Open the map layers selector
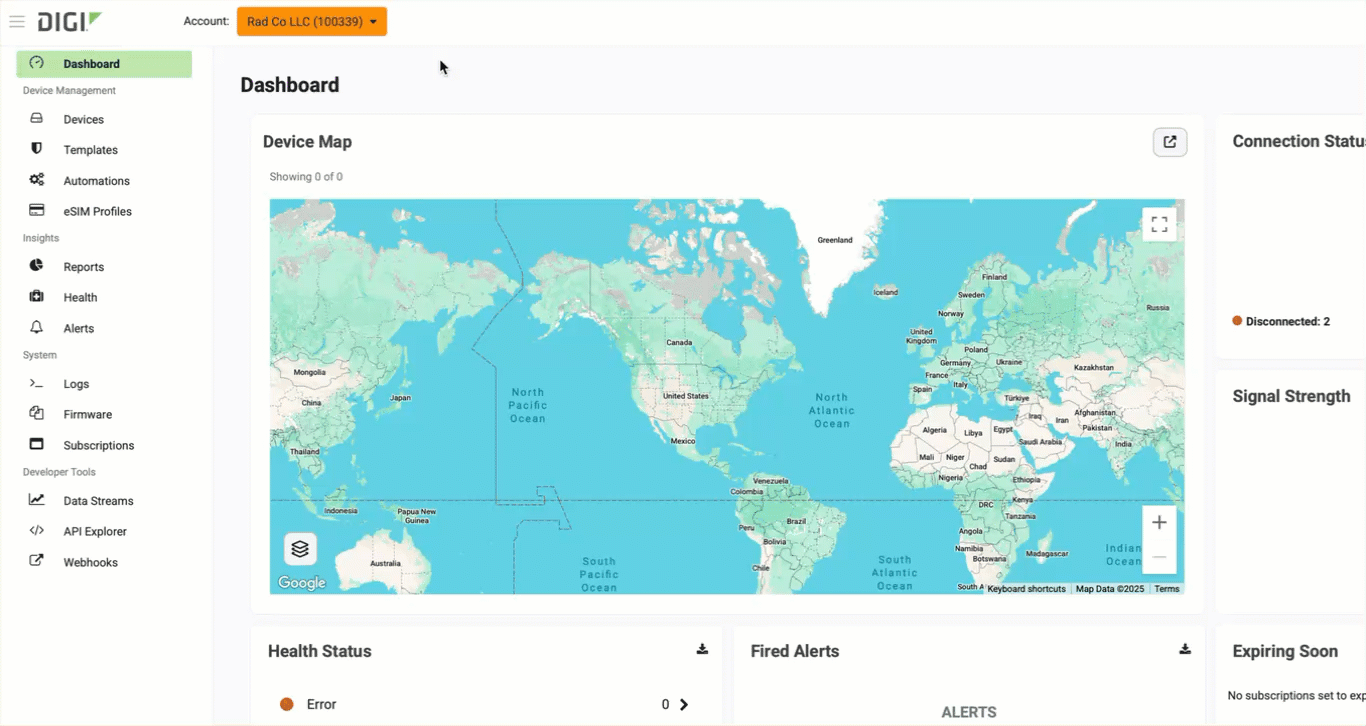 (x=300, y=549)
